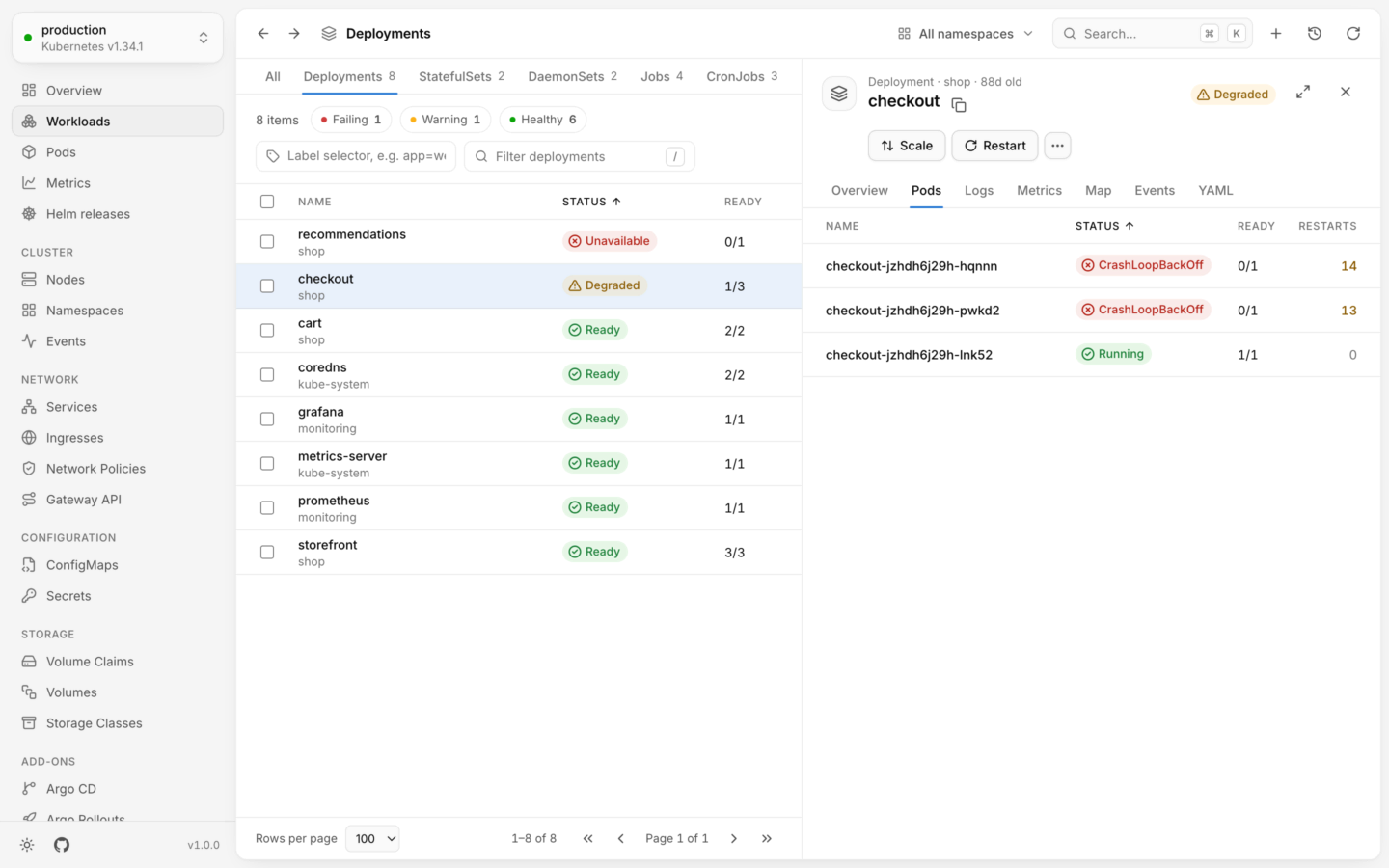This screenshot has width=1389, height=868.
Task: Click the Restart button
Action: (994, 146)
